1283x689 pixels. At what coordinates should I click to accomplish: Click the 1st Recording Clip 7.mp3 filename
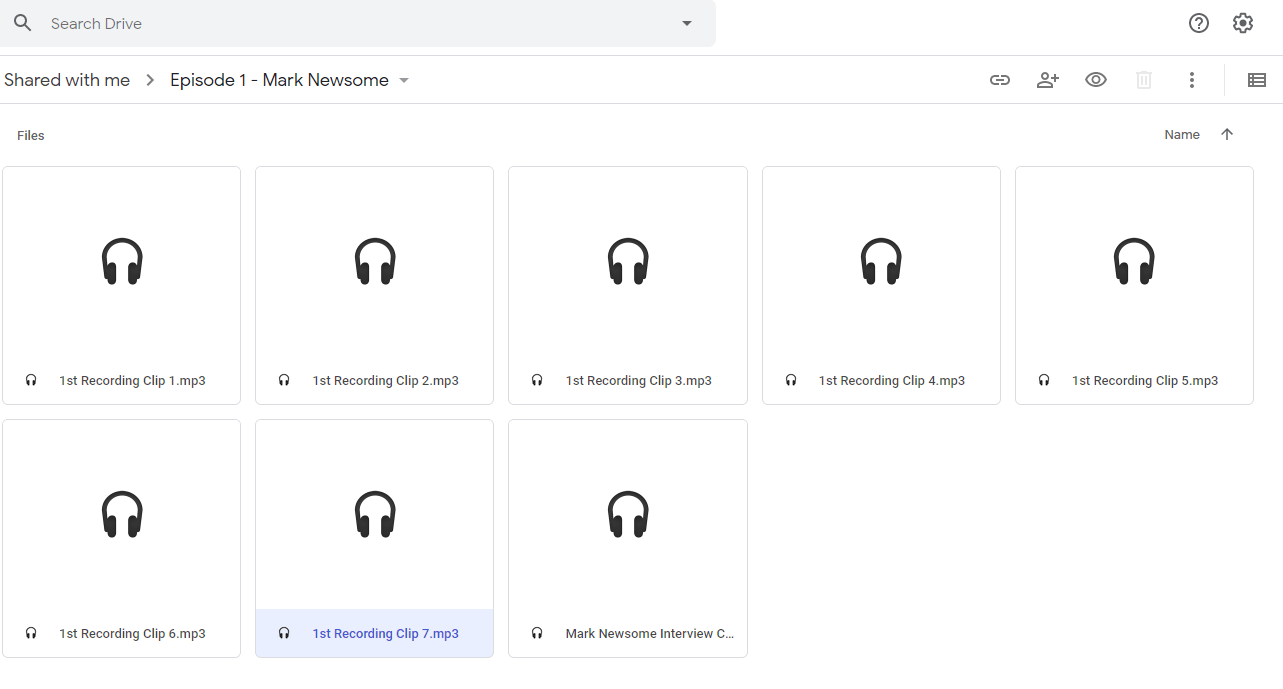(x=385, y=634)
